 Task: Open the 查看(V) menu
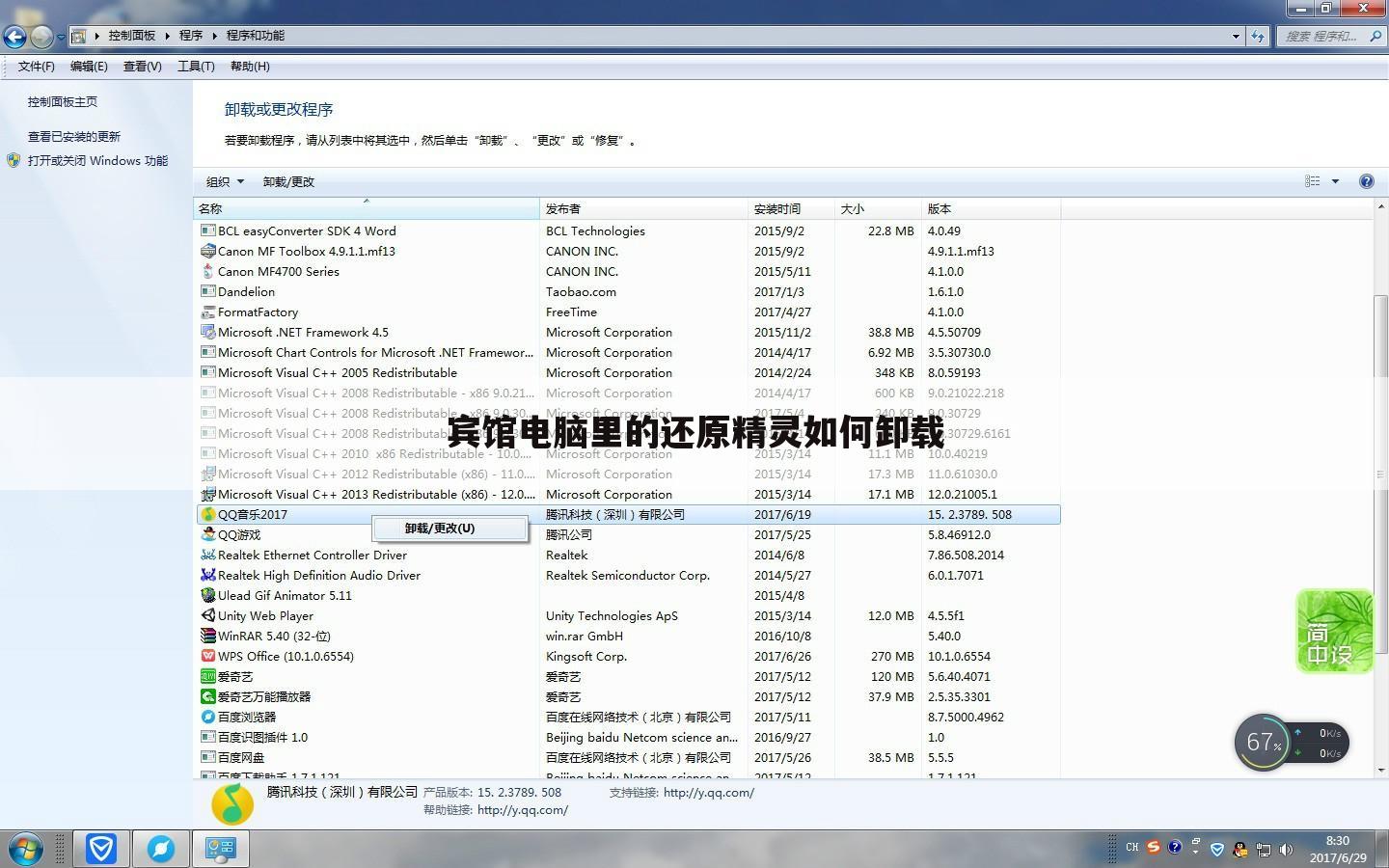click(143, 67)
